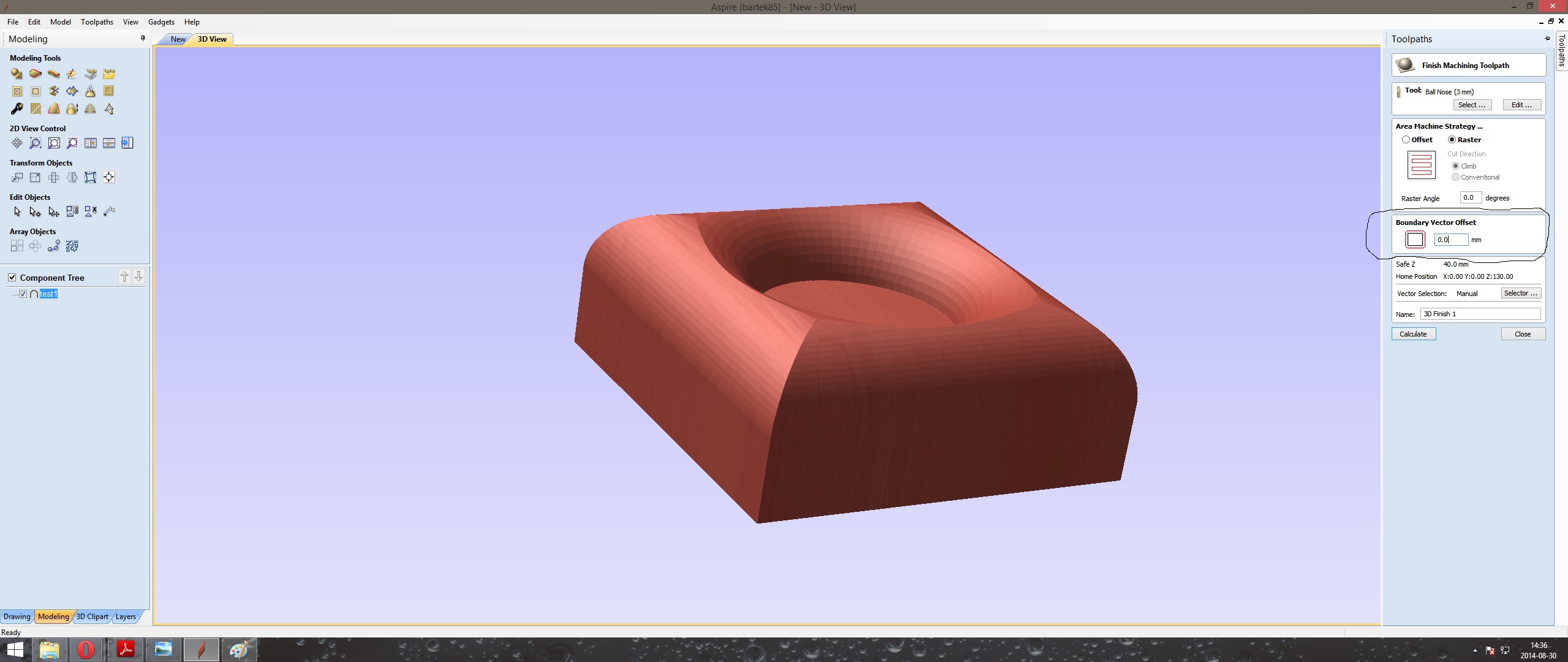
Task: Open the Model menu
Action: point(60,21)
